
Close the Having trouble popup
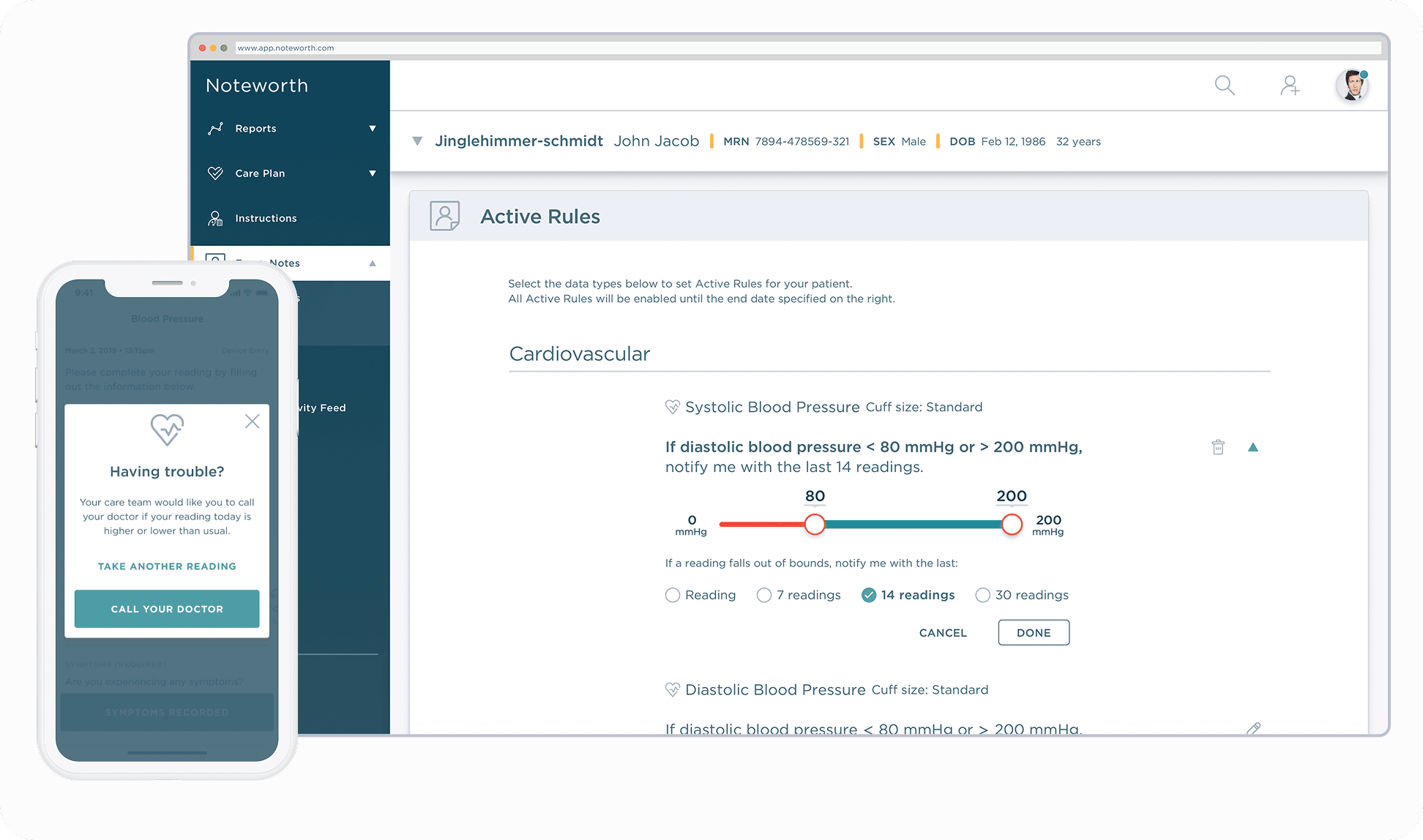coord(253,421)
